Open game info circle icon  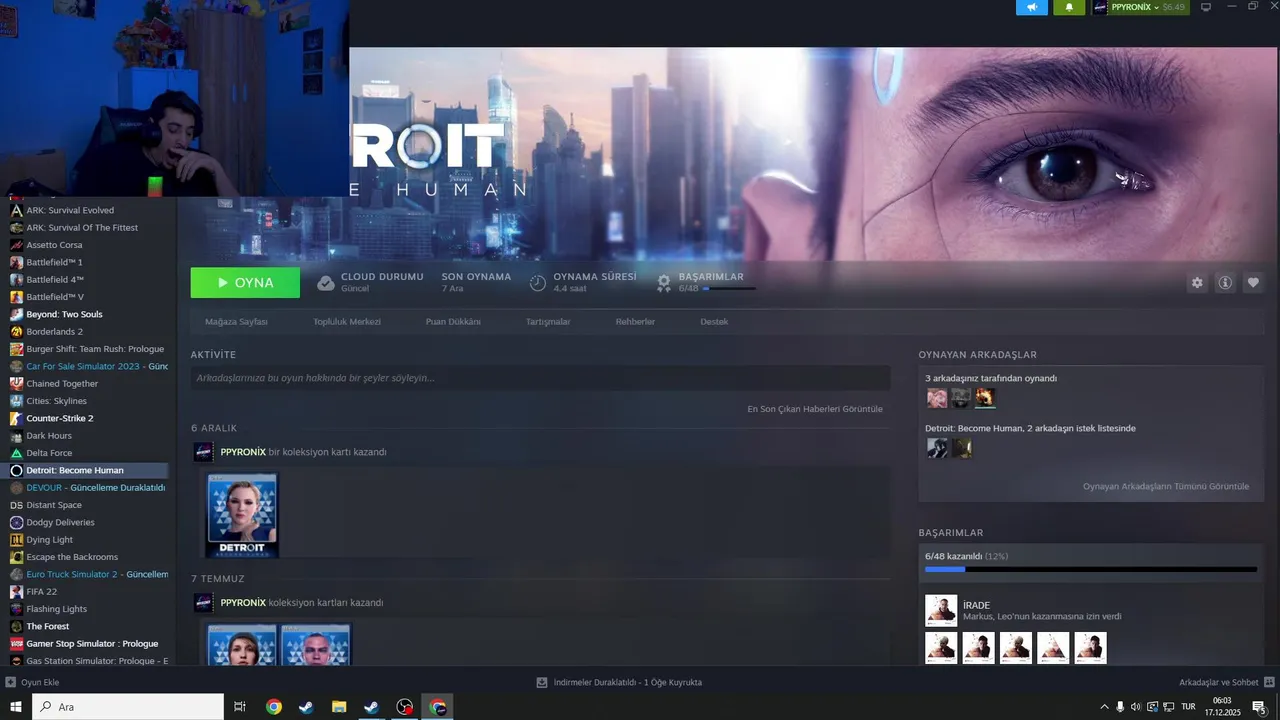pos(1225,283)
